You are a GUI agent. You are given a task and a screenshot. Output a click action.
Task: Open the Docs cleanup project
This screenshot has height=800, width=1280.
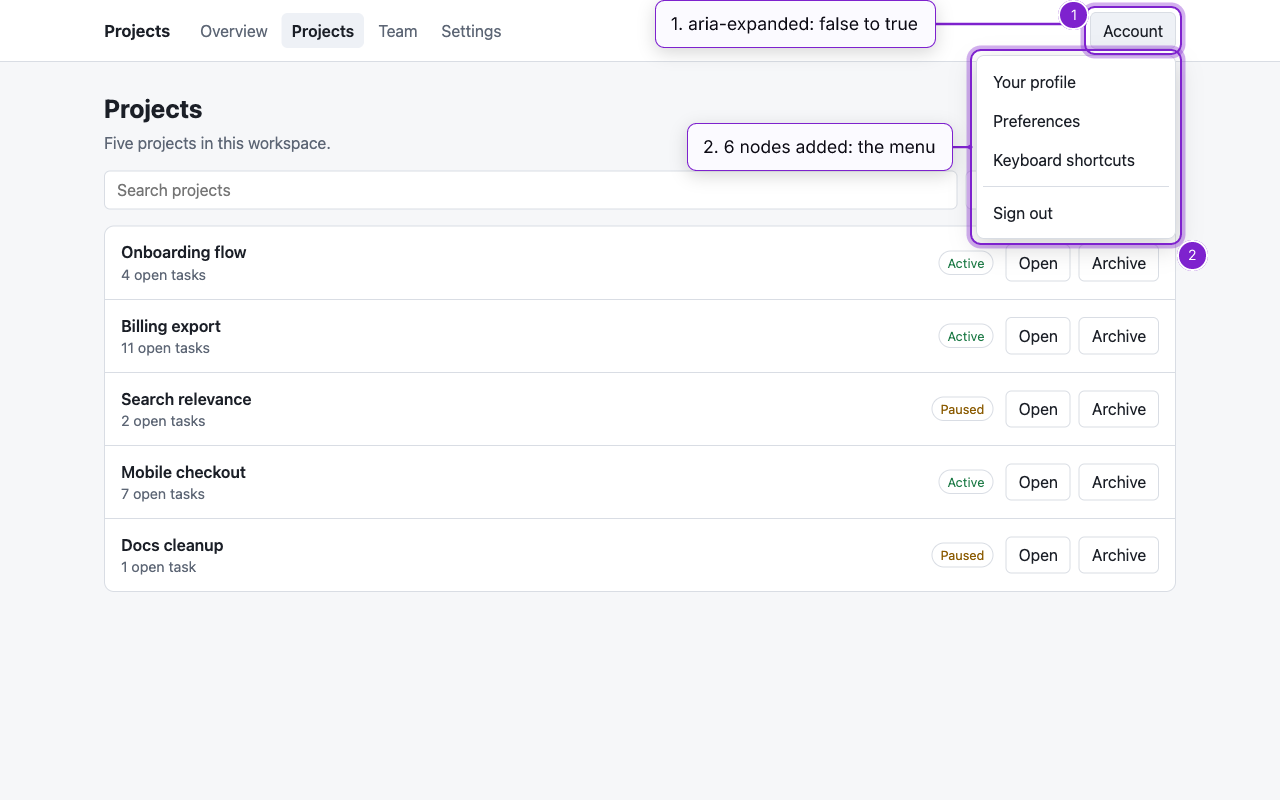point(1038,555)
